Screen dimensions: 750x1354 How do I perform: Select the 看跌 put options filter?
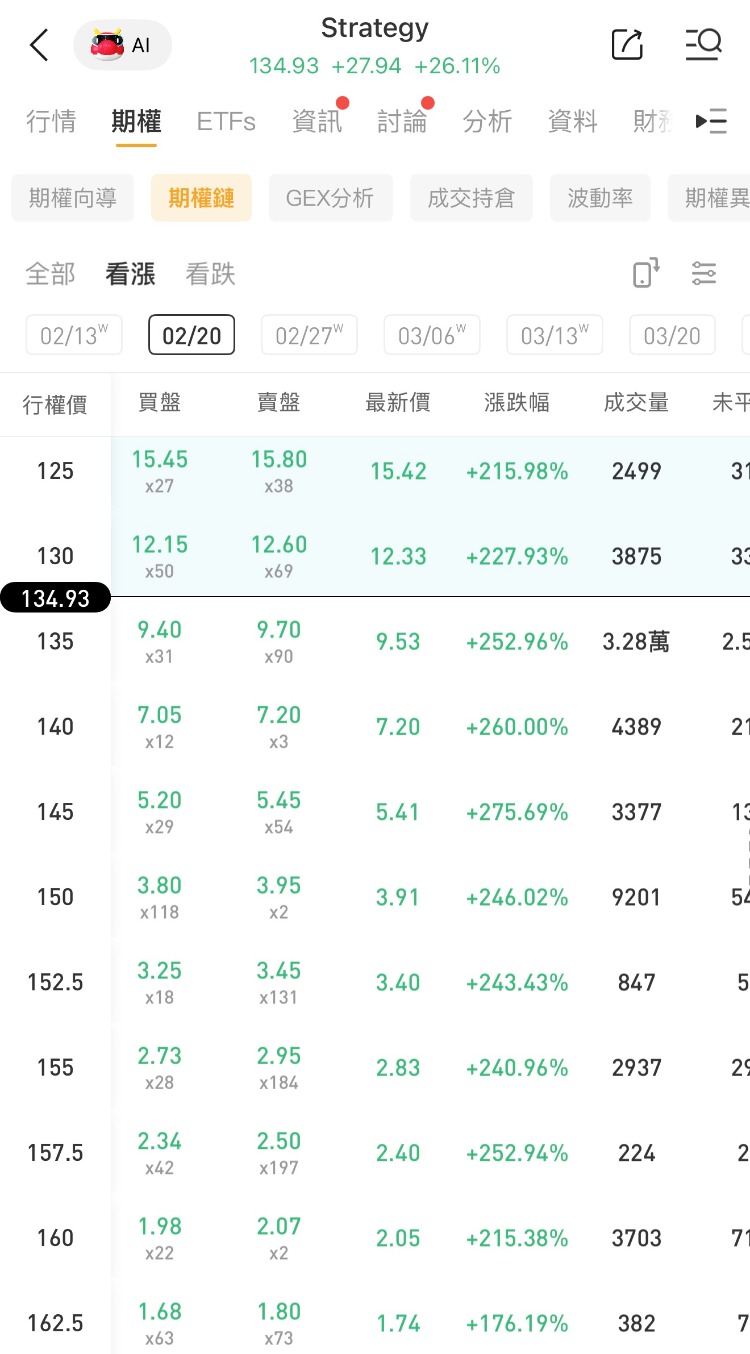coord(210,274)
